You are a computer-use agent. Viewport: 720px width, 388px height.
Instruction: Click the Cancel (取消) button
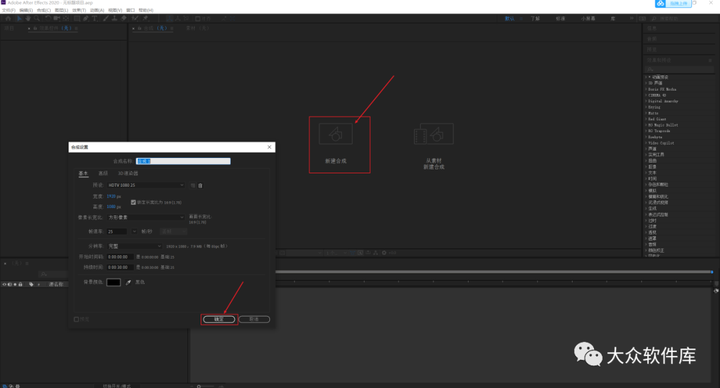[x=254, y=319]
